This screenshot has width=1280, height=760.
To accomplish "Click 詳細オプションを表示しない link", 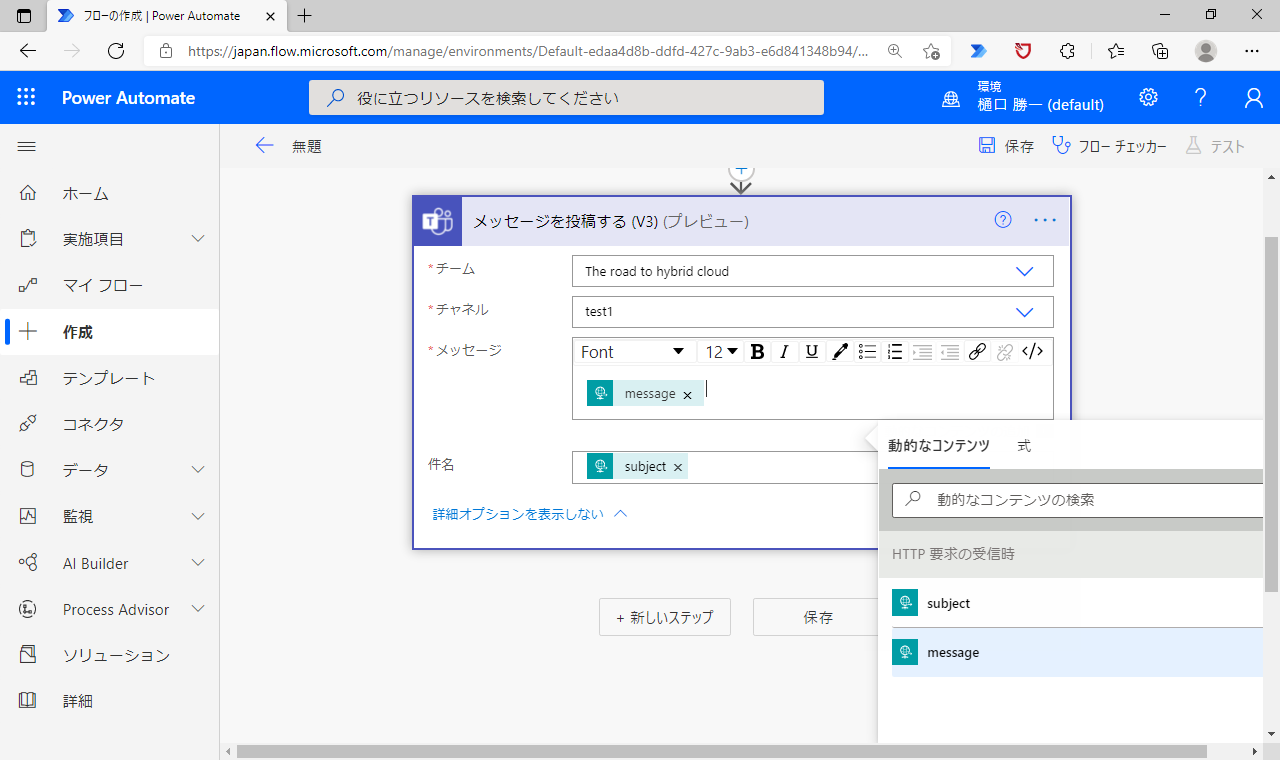I will coord(530,514).
